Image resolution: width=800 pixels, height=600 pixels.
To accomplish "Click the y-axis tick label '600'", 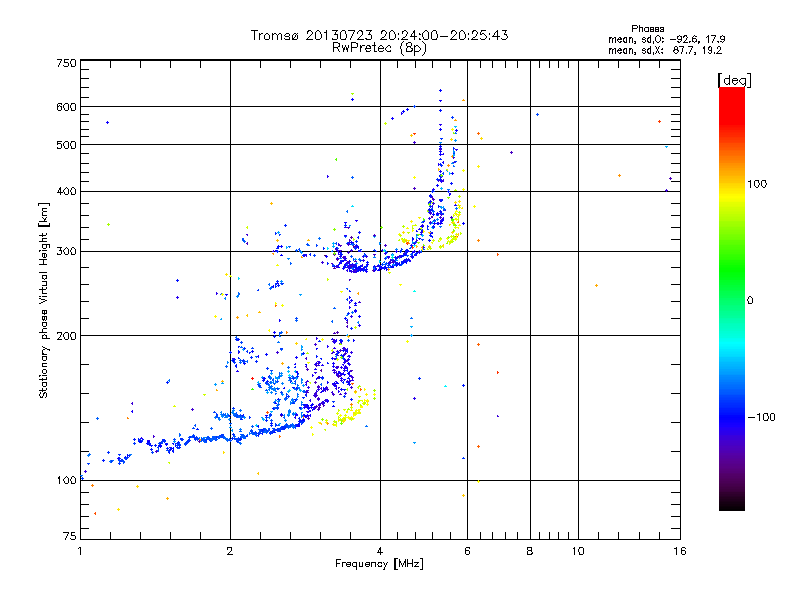I will click(x=66, y=107).
